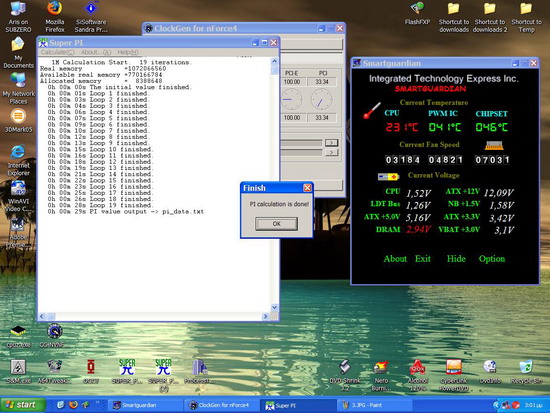Select the Dvdfab desktop icon

[x=490, y=371]
